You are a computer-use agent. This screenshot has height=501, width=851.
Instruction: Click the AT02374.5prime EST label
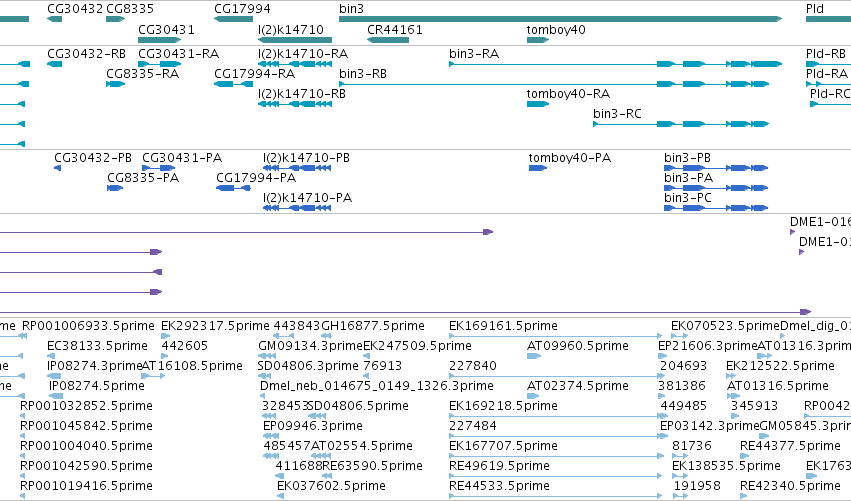(x=577, y=386)
